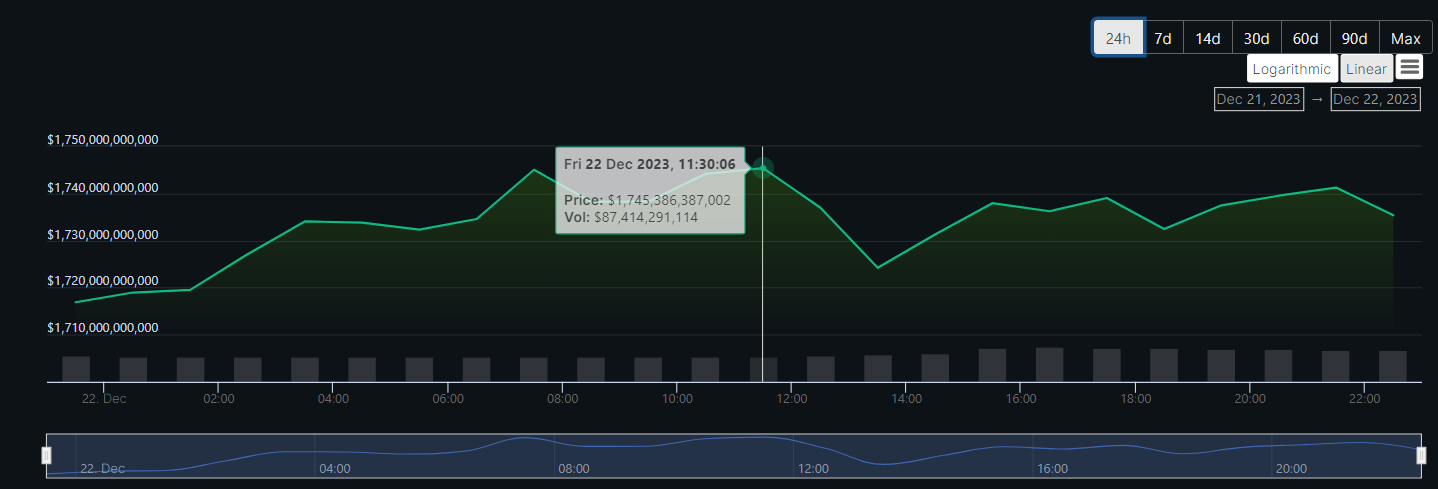Viewport: 1438px width, 489px height.
Task: Show the Max time range
Action: pos(1405,38)
